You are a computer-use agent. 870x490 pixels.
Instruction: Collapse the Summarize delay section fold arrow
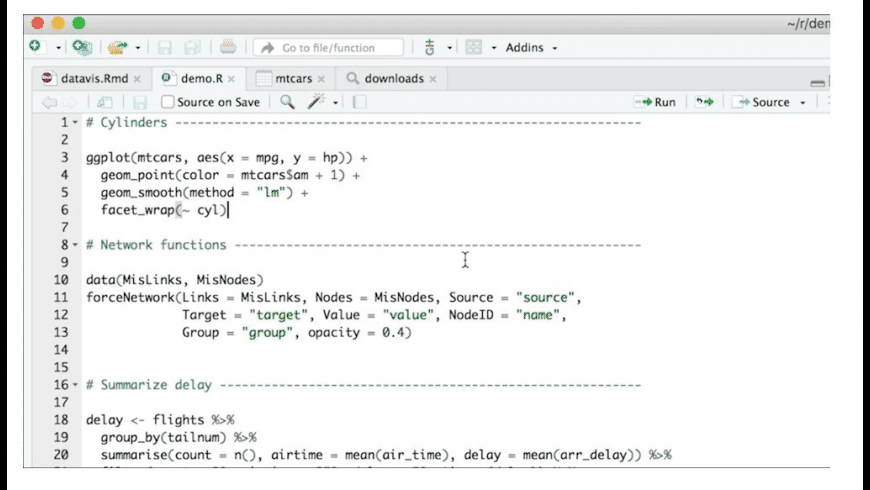[x=74, y=385]
